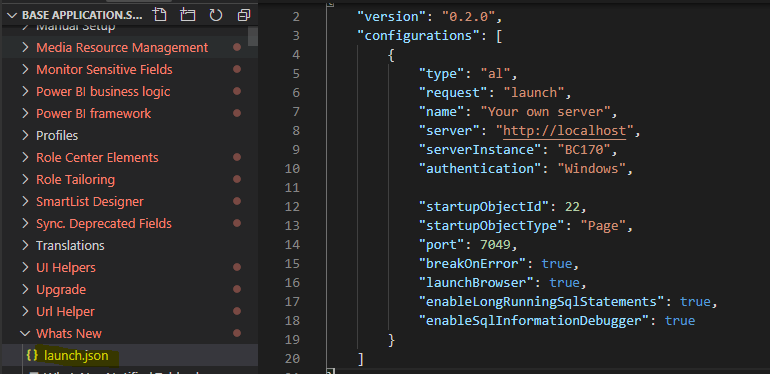
Task: Click the explorer scrollbar thumb
Action: [252, 36]
